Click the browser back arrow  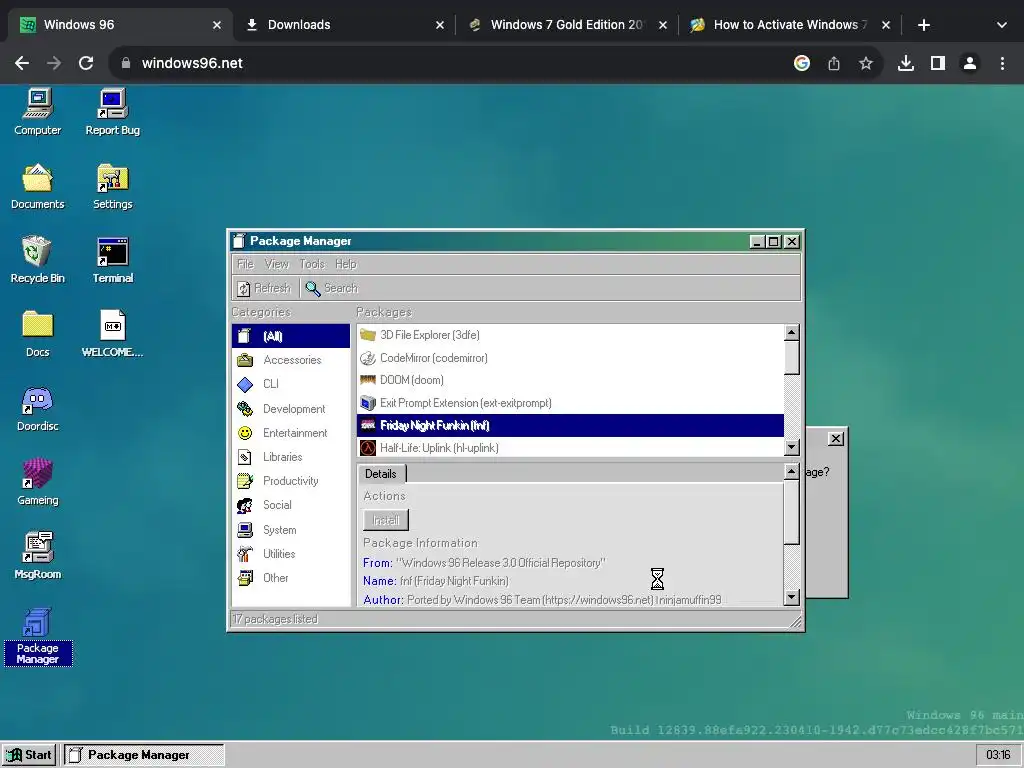(22, 63)
